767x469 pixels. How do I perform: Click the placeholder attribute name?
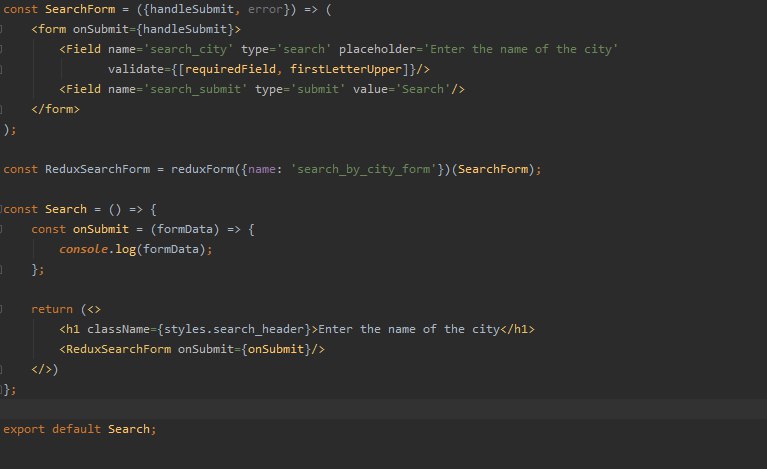tap(377, 49)
